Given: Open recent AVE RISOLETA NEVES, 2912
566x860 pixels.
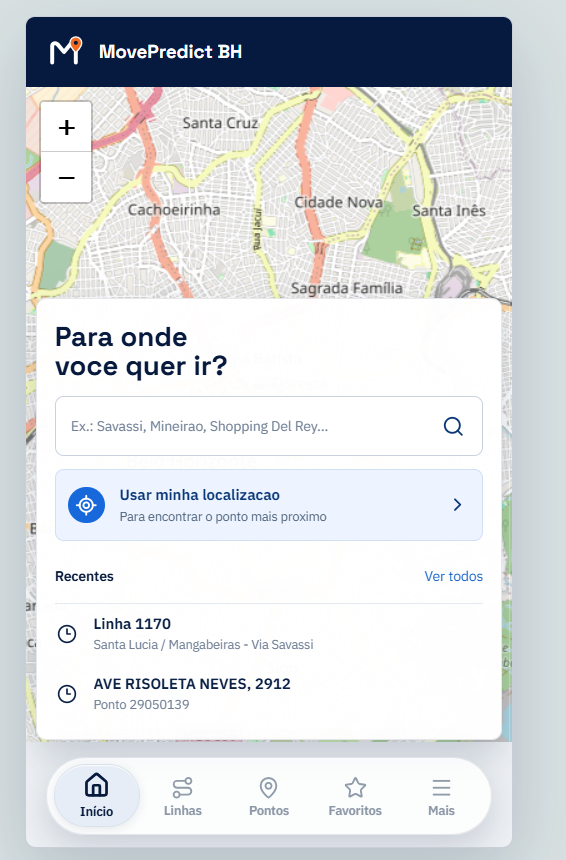Looking at the screenshot, I should coord(269,694).
